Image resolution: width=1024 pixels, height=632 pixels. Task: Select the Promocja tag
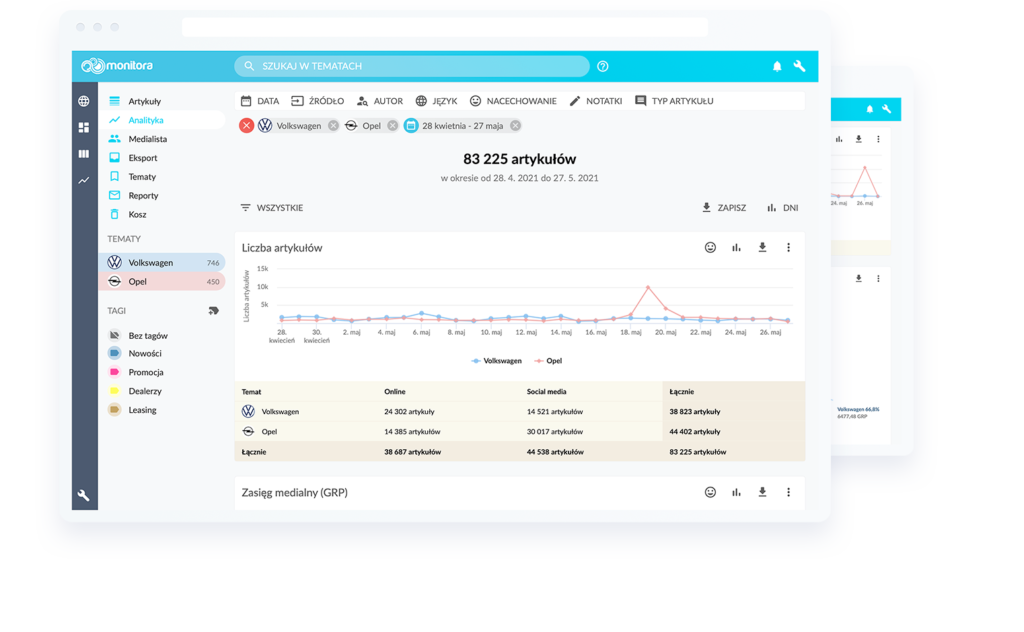click(x=136, y=372)
